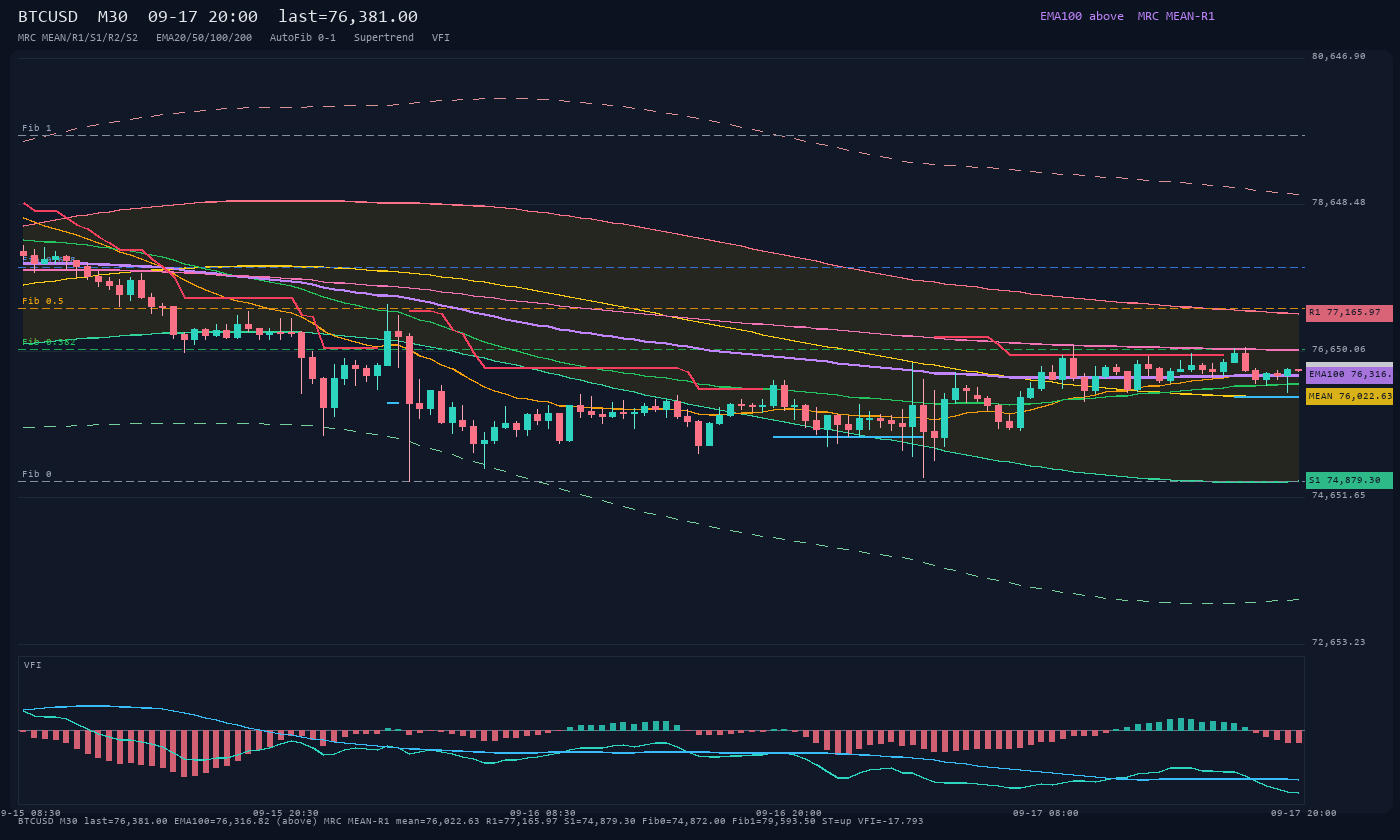Click the 74,651.65 price axis label
This screenshot has width=1400, height=840.
pos(1338,495)
